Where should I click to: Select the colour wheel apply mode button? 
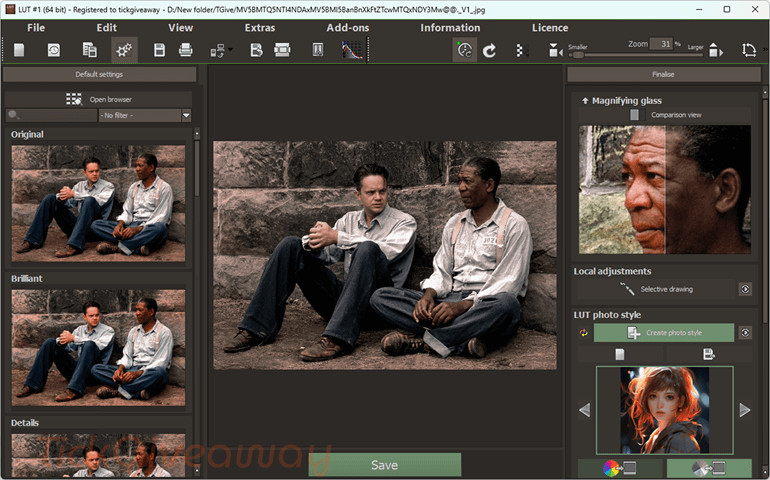pos(620,468)
